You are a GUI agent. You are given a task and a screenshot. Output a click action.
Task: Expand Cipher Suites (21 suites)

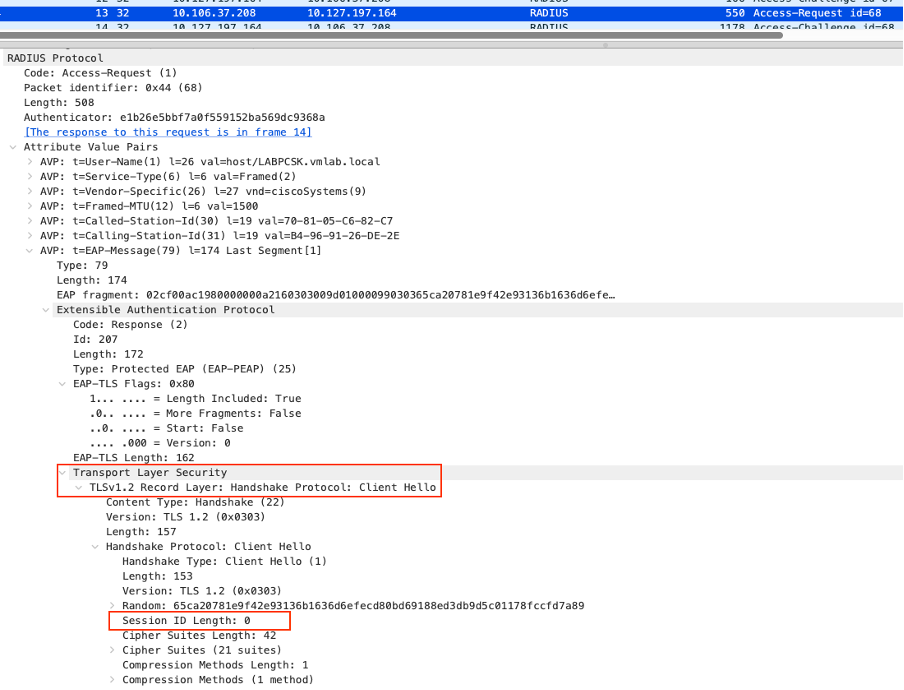click(x=112, y=650)
